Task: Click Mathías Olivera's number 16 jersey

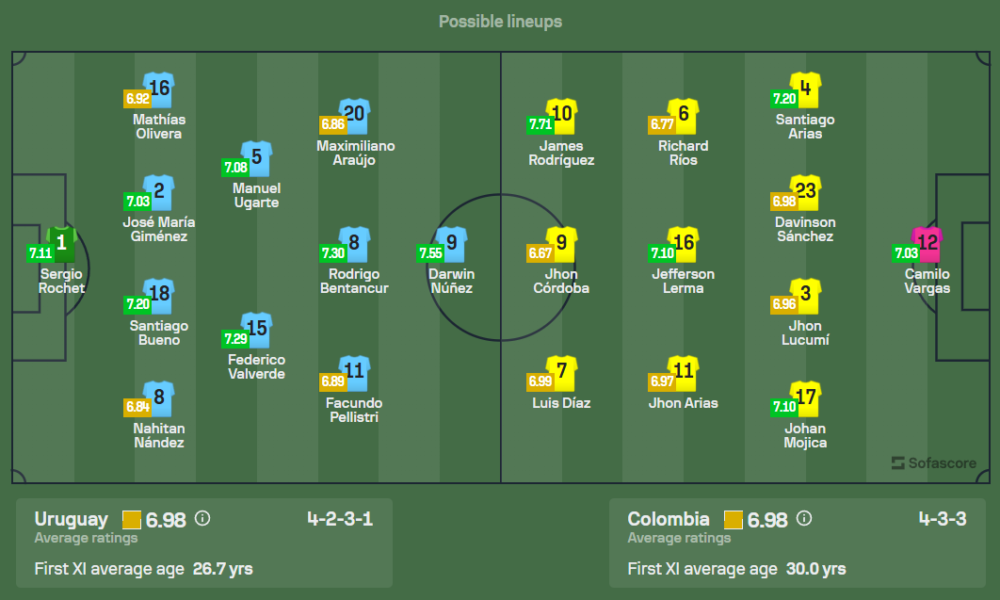Action: [x=159, y=89]
